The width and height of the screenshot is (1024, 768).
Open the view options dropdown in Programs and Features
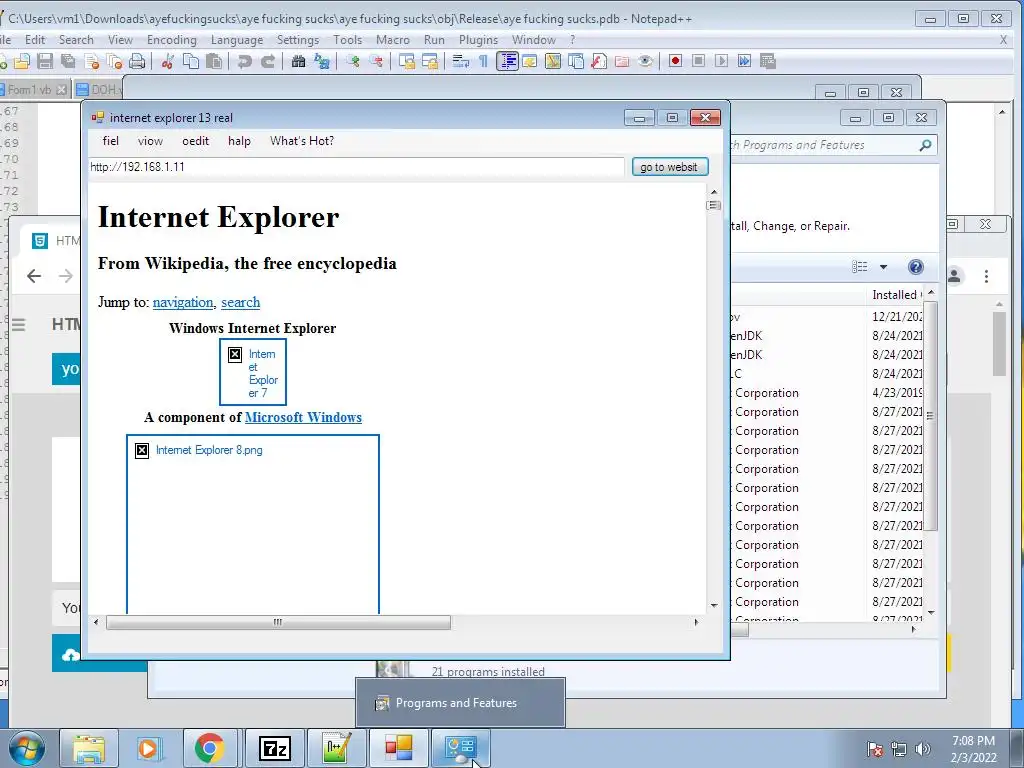pos(884,266)
